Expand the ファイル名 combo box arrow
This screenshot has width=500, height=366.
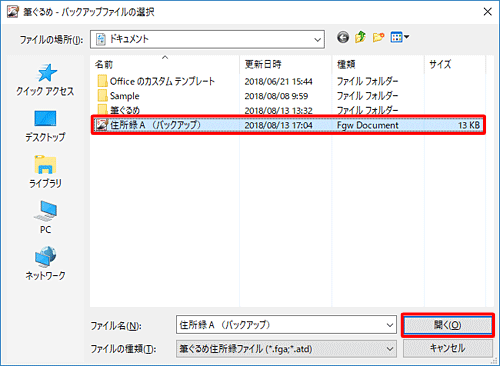389,325
